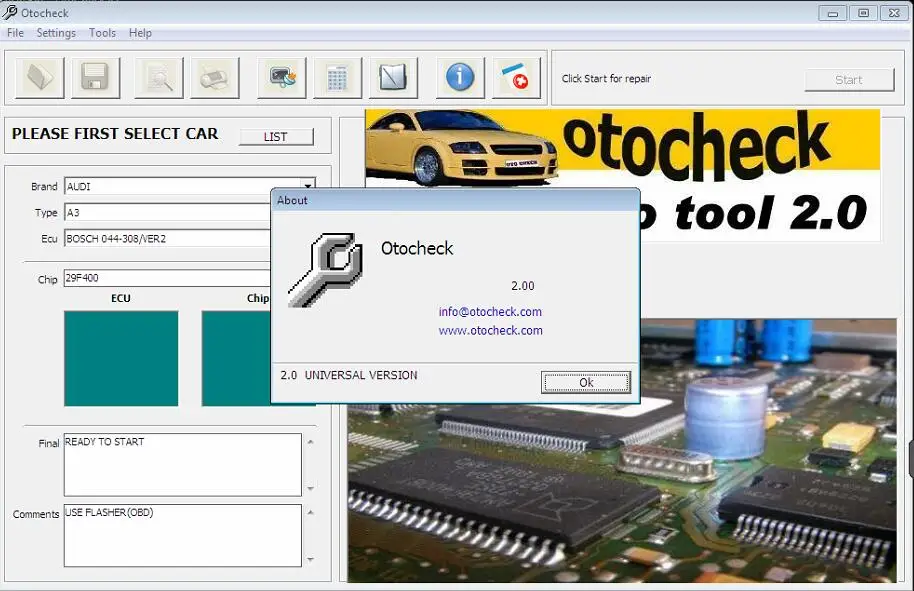Click the LIST button

tap(276, 136)
